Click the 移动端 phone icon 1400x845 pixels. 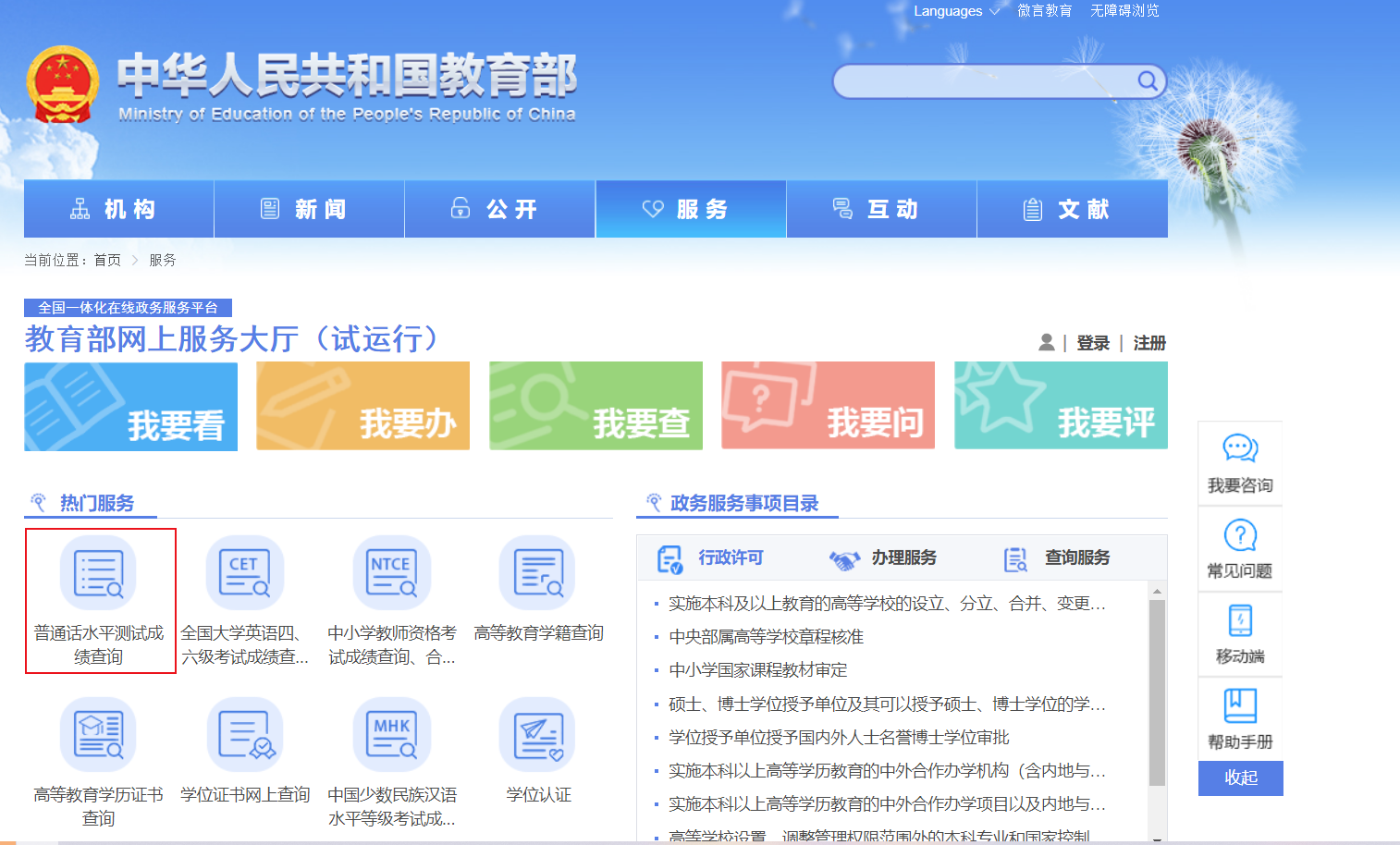coord(1240,621)
